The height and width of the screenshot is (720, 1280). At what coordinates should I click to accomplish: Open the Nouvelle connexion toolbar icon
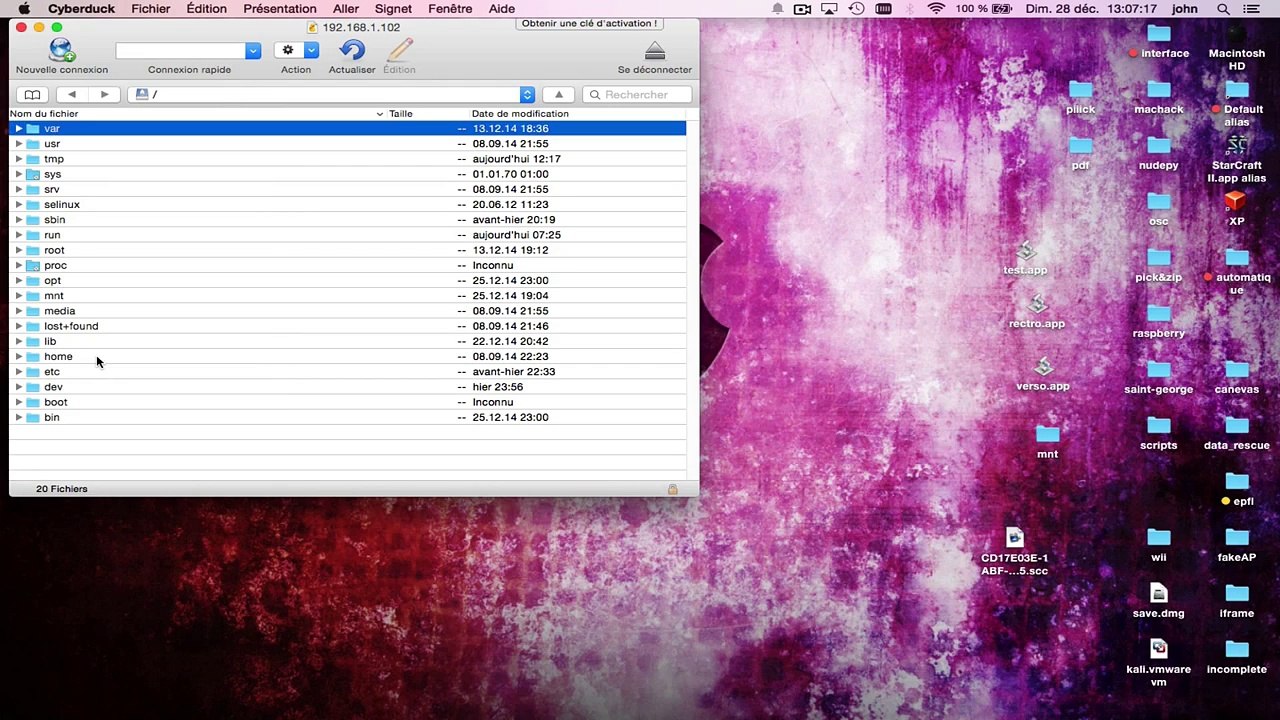point(61,50)
